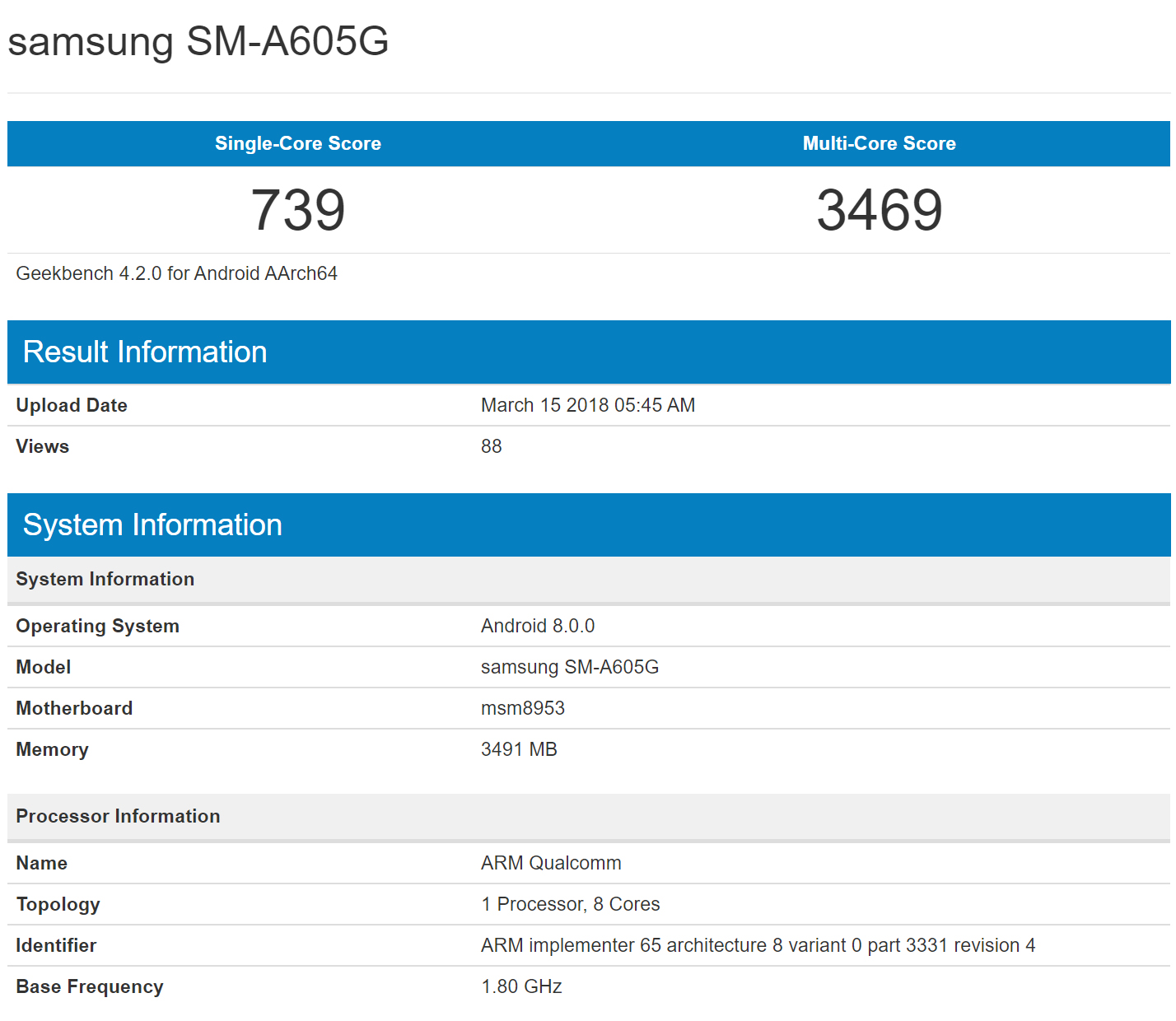Click the memory value 3491 MB

point(519,749)
